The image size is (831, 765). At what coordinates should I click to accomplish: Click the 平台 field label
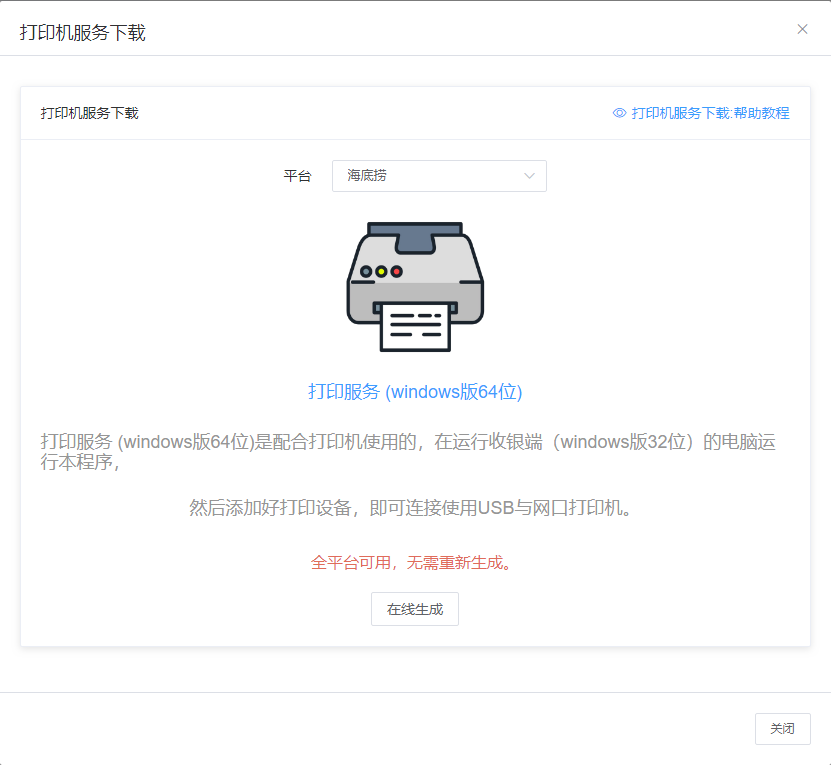coord(297,176)
